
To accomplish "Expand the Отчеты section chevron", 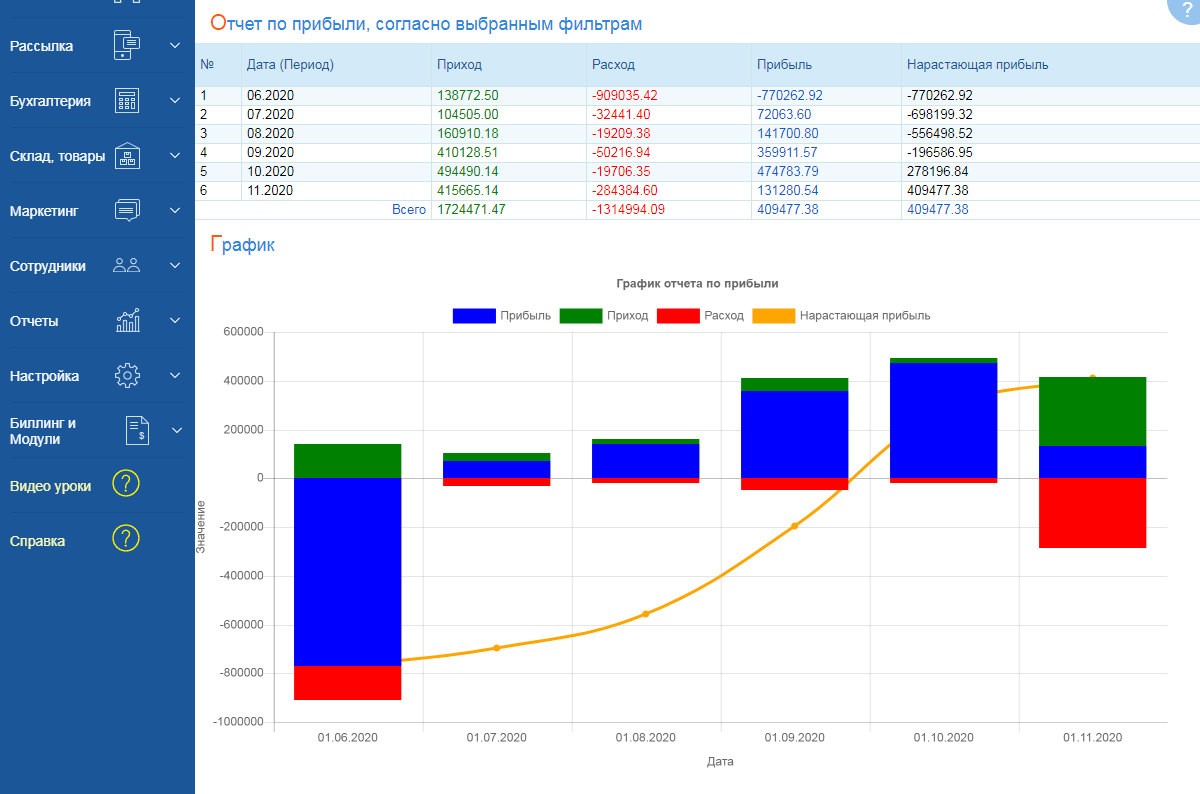I will (x=175, y=321).
